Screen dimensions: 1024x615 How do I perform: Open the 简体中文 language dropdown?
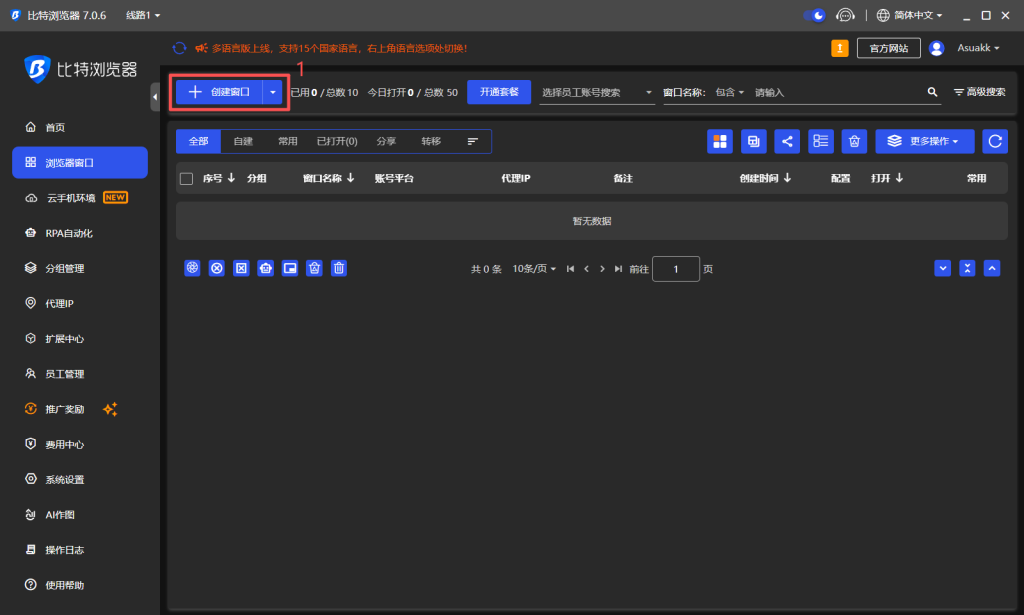coord(914,14)
